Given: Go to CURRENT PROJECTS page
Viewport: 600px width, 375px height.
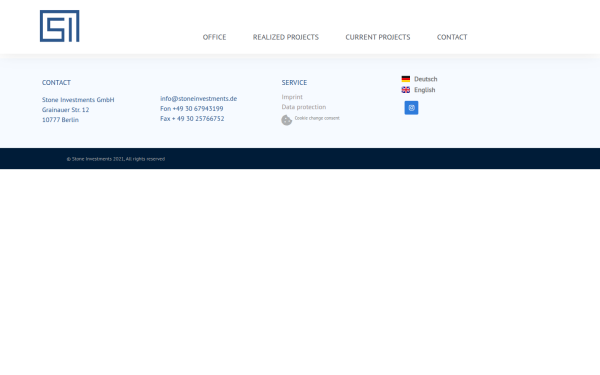Looking at the screenshot, I should click(378, 37).
